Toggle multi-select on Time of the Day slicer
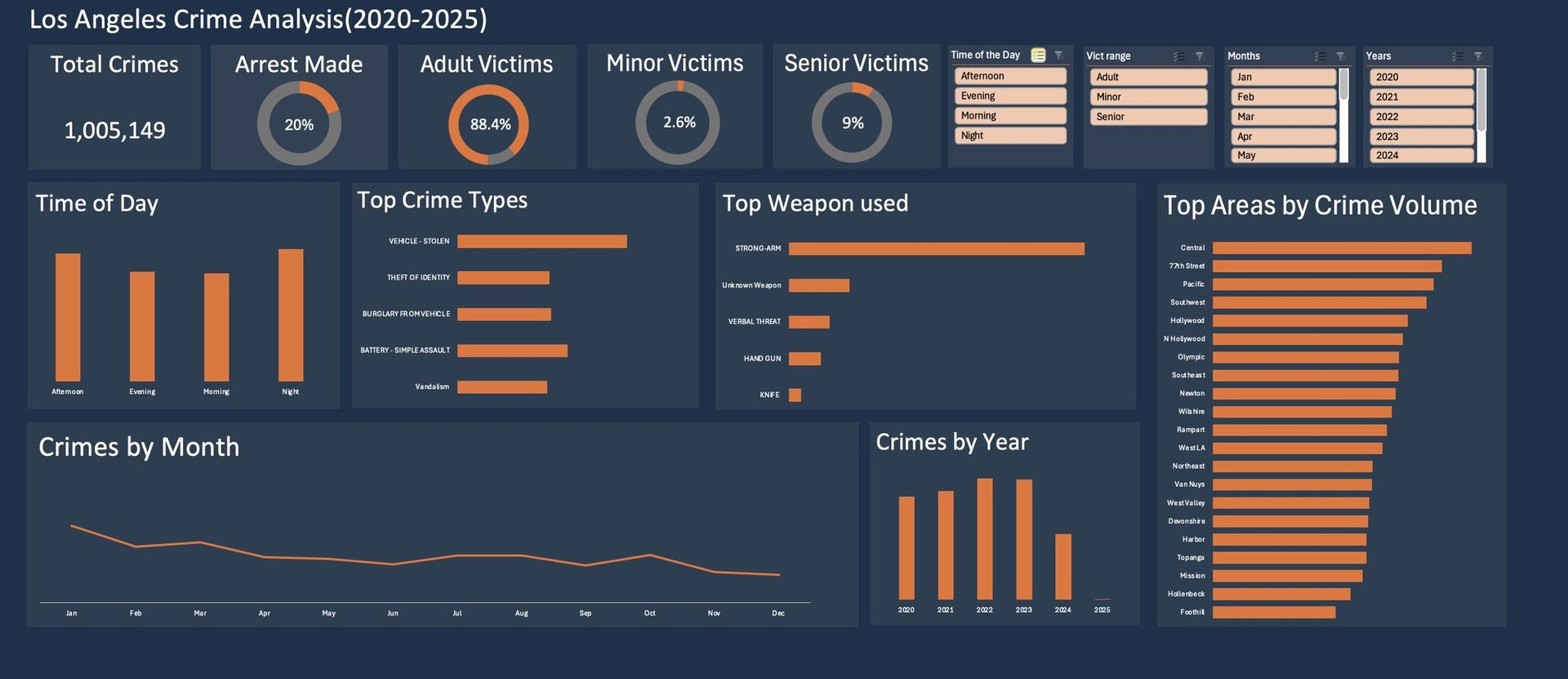1568x679 pixels. click(x=1038, y=55)
